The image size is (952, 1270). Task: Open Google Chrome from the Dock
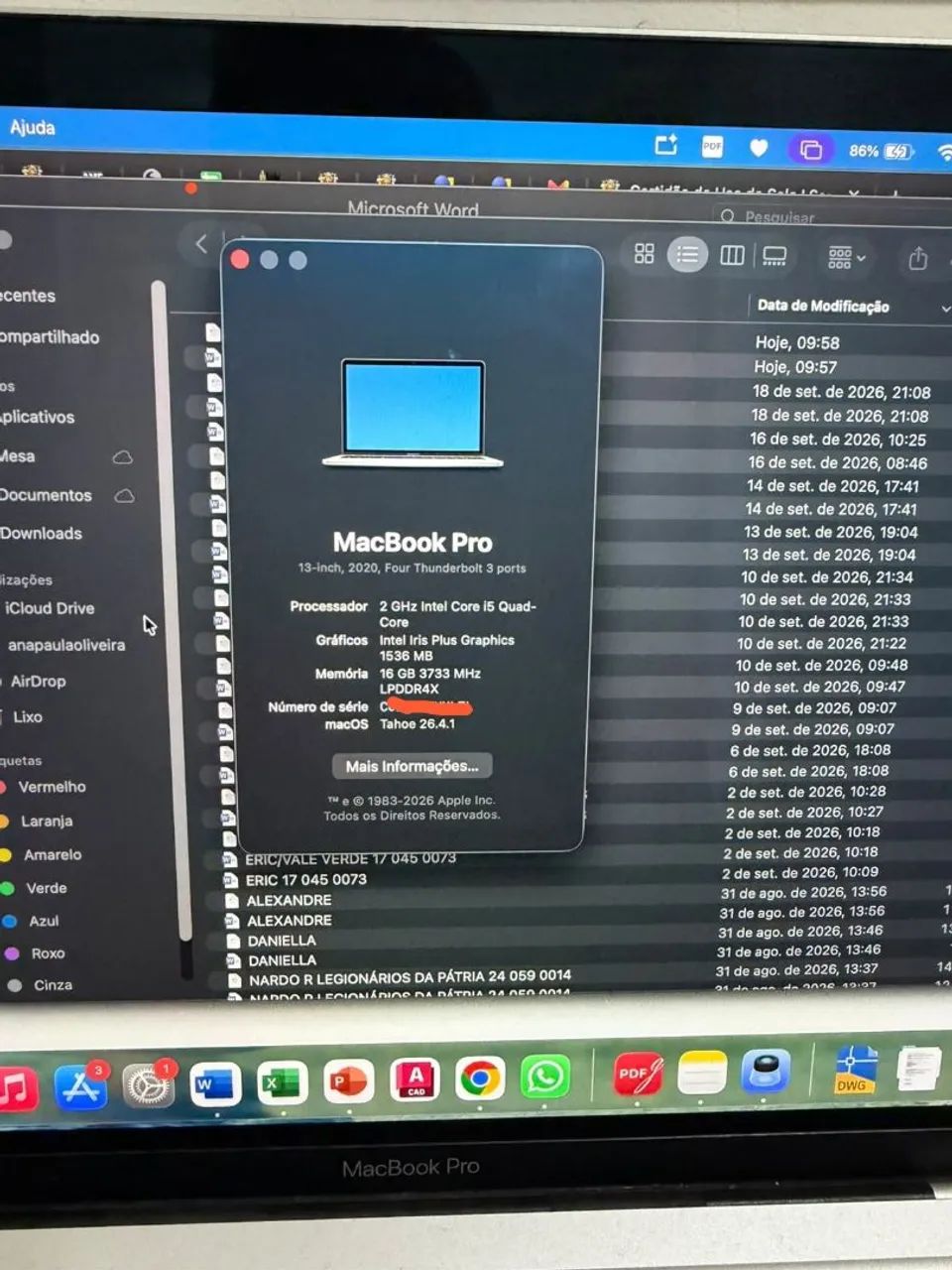pos(480,1079)
